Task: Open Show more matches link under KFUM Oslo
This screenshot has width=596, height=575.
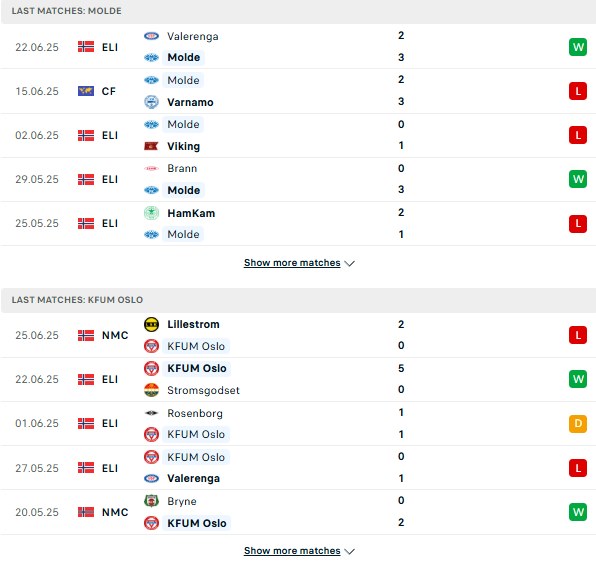Action: pos(292,551)
